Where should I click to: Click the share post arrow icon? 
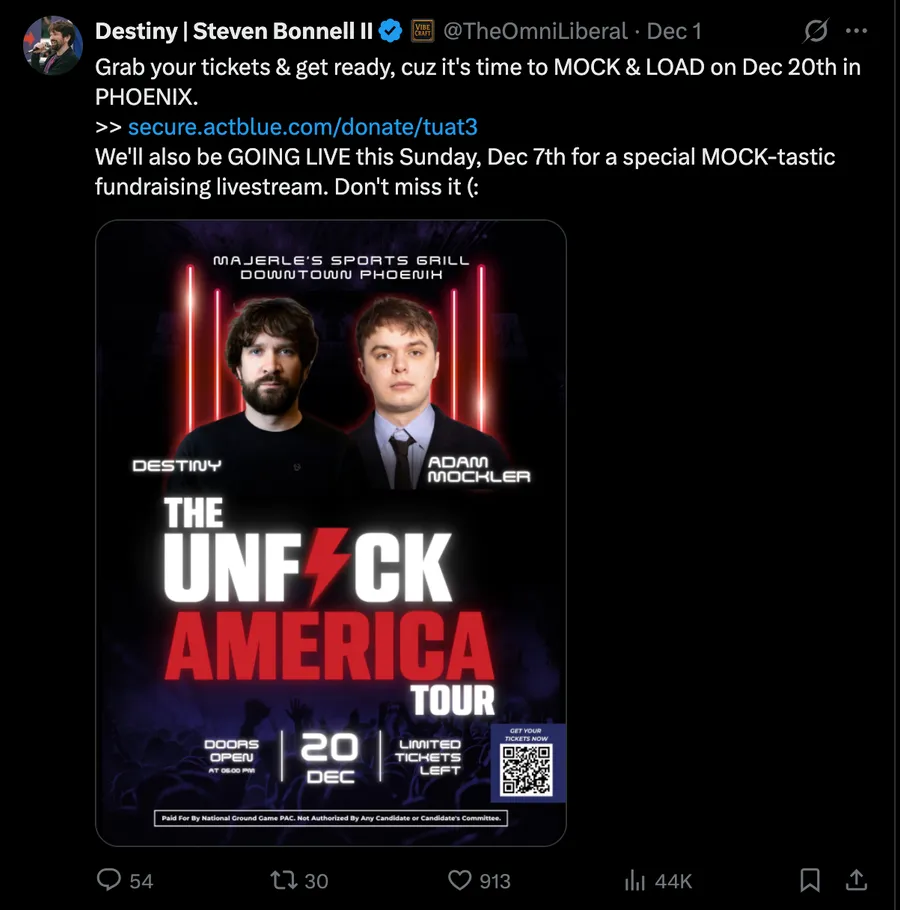pyautogui.click(x=856, y=879)
